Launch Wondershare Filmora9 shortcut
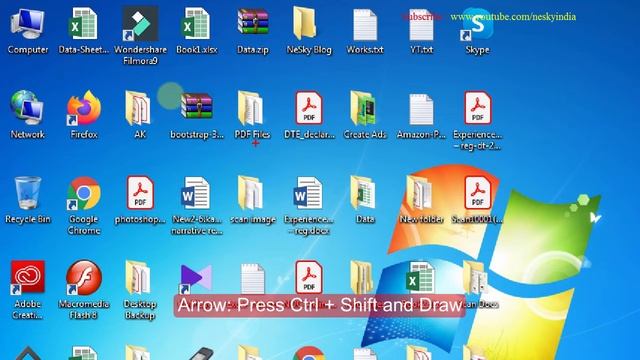 tap(140, 24)
